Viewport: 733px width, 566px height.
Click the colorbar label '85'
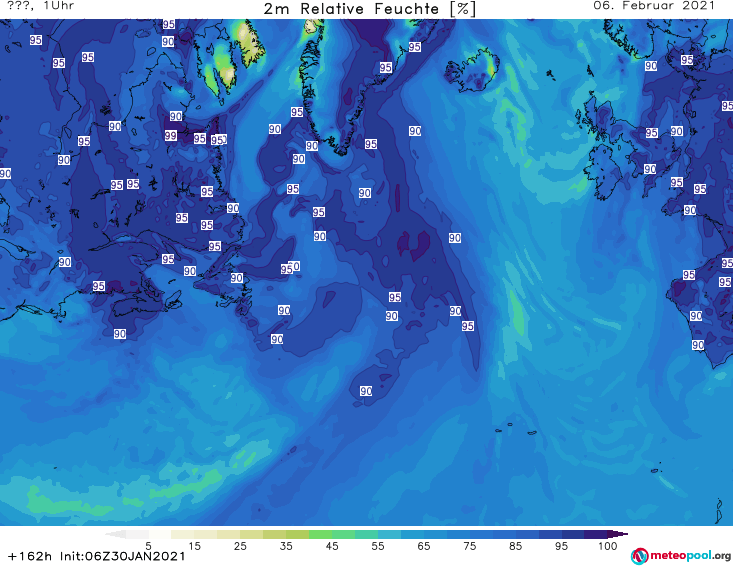click(516, 545)
